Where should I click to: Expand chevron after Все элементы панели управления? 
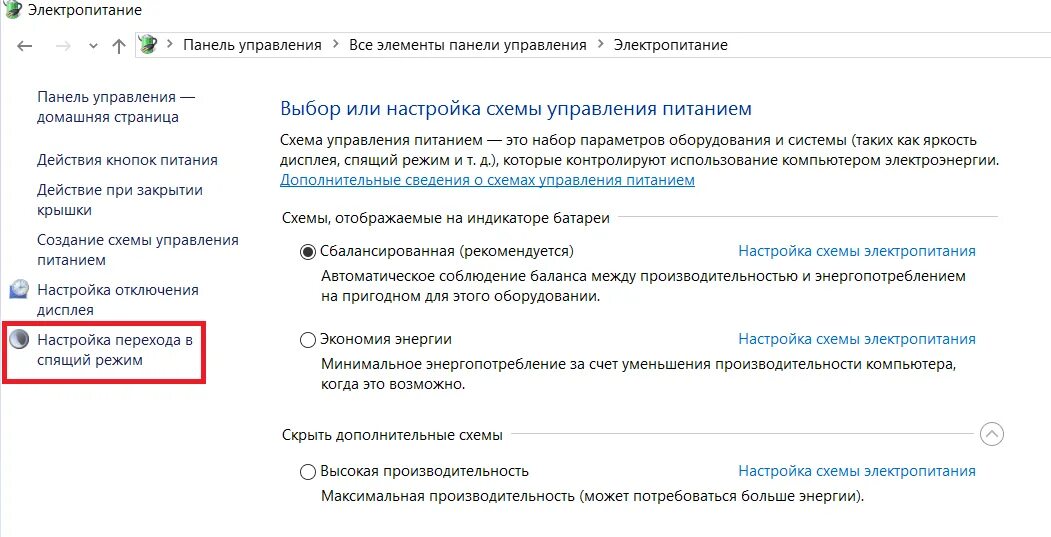600,45
